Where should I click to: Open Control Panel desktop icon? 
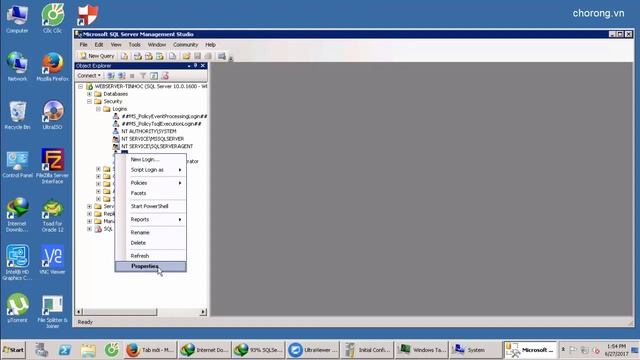pyautogui.click(x=17, y=164)
